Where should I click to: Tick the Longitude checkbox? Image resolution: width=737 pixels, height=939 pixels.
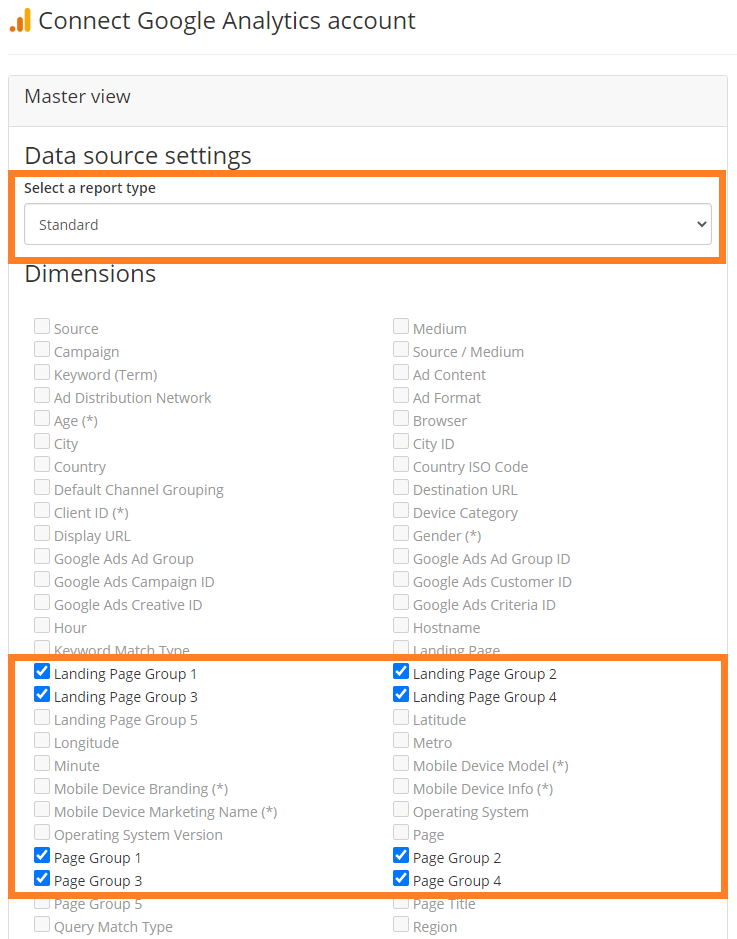pos(42,740)
